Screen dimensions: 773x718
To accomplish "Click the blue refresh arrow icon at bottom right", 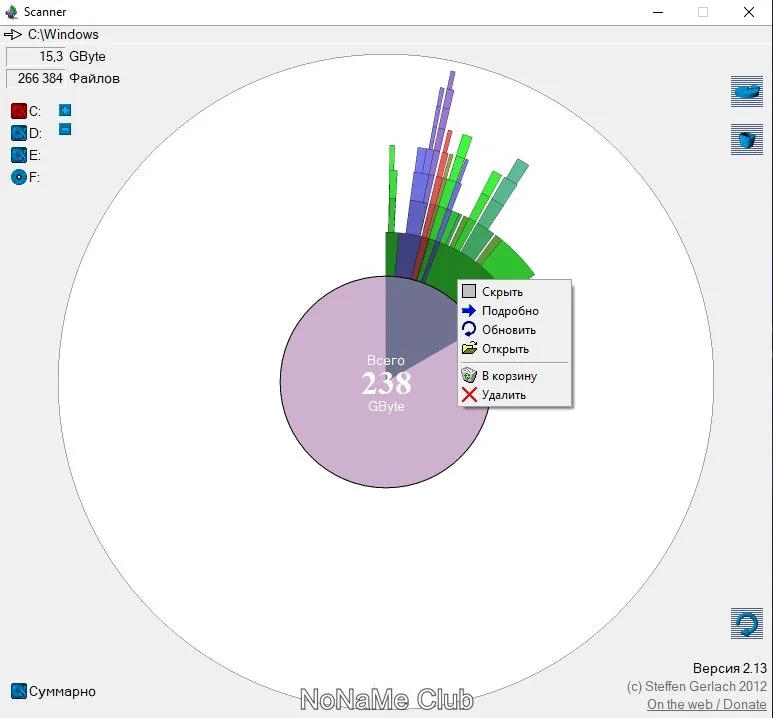I will [x=747, y=623].
